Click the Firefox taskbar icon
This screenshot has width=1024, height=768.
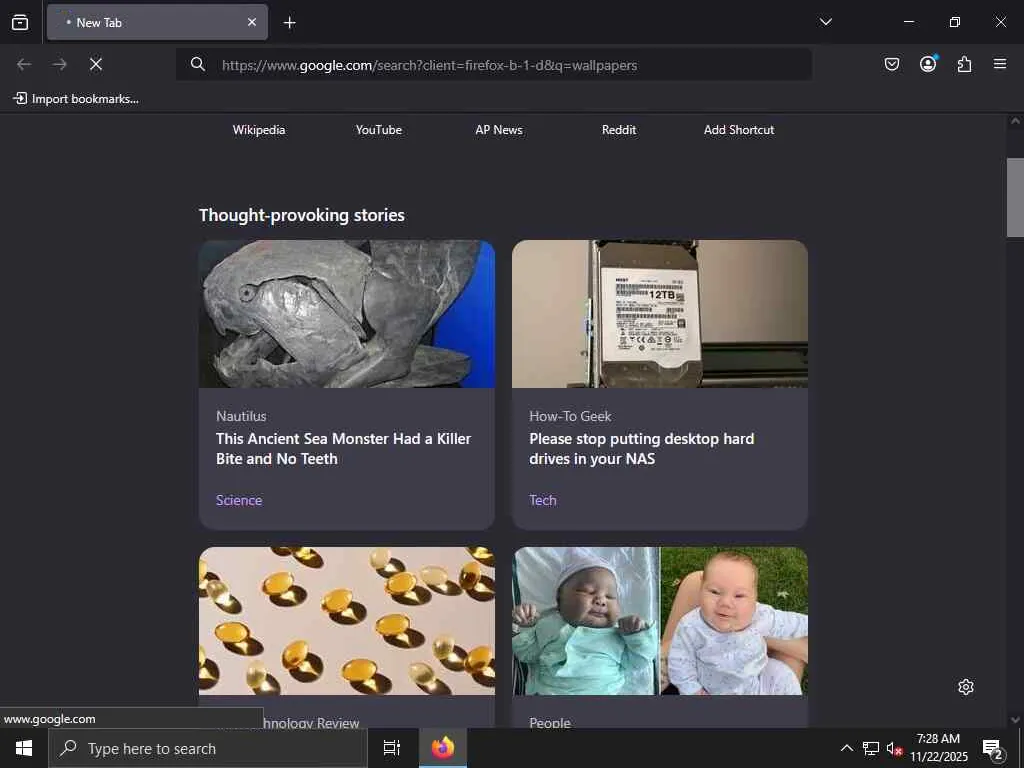coord(442,748)
